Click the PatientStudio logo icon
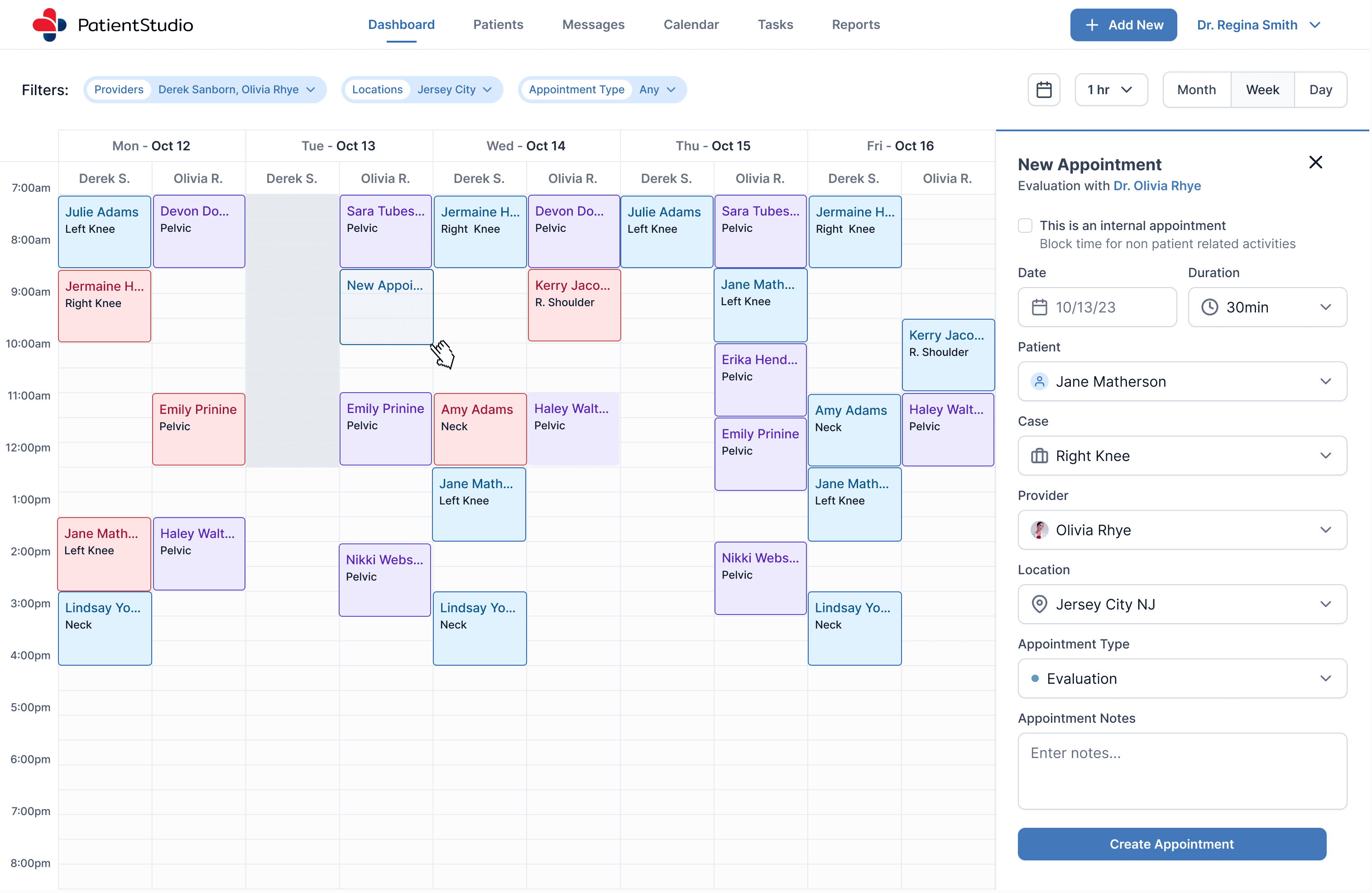The width and height of the screenshot is (1372, 893). coord(49,25)
